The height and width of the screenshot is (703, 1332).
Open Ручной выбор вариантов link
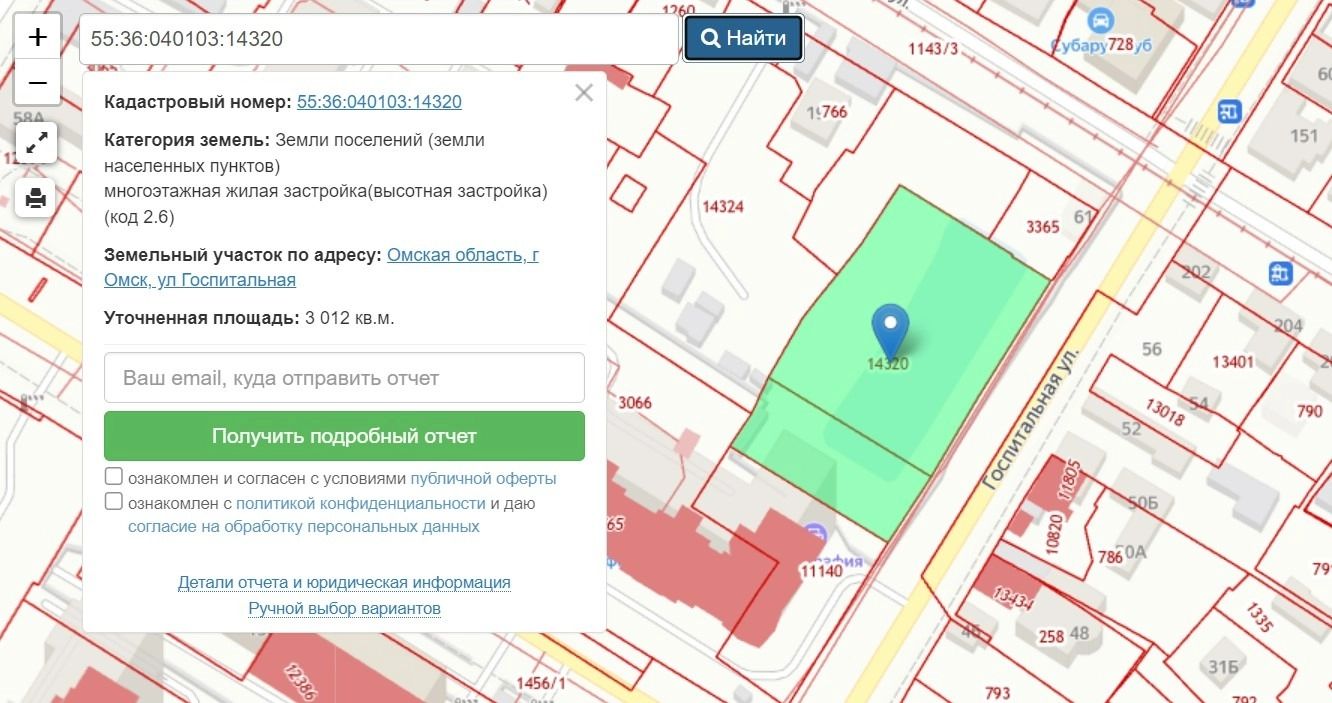344,608
